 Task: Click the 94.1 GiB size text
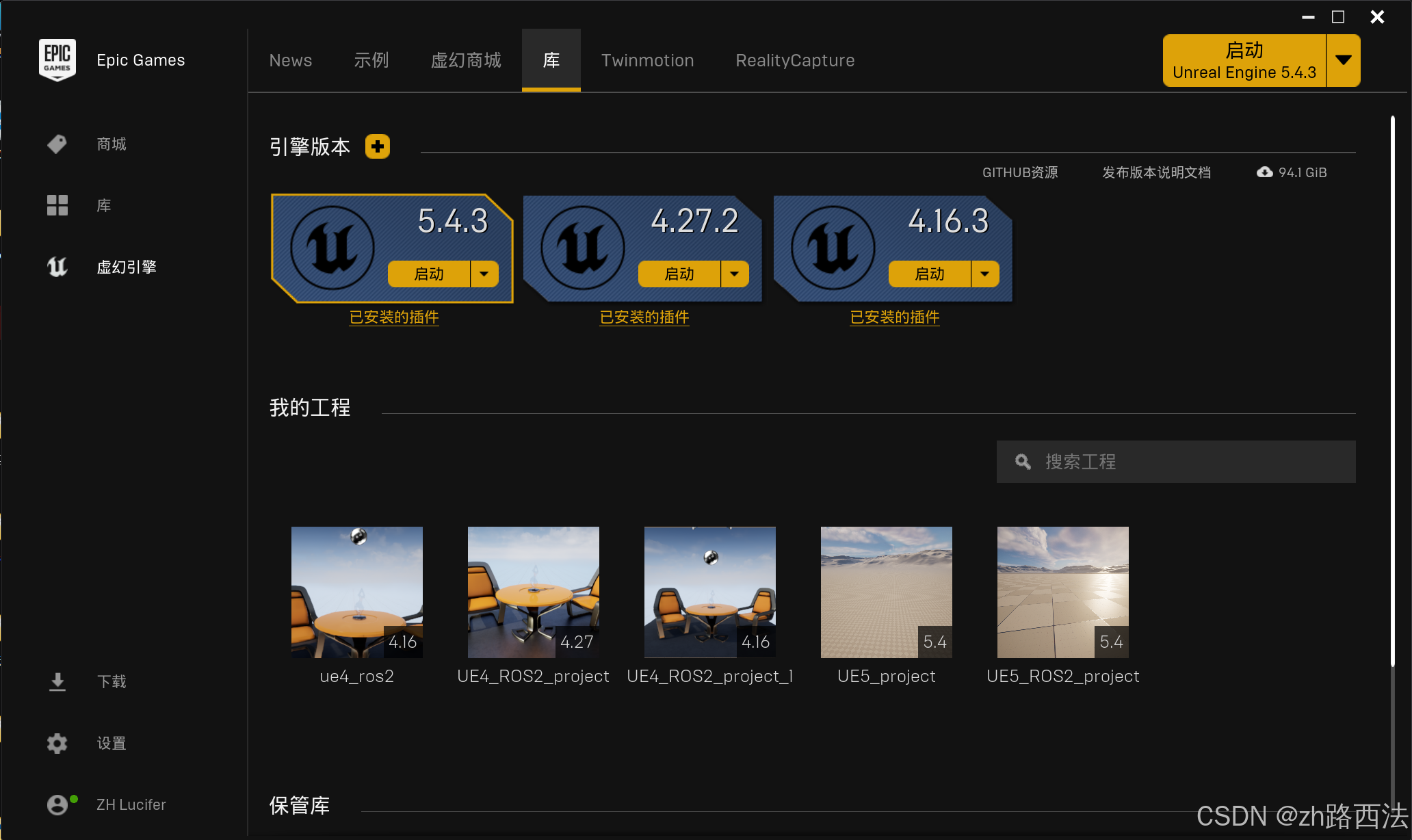click(x=1303, y=172)
